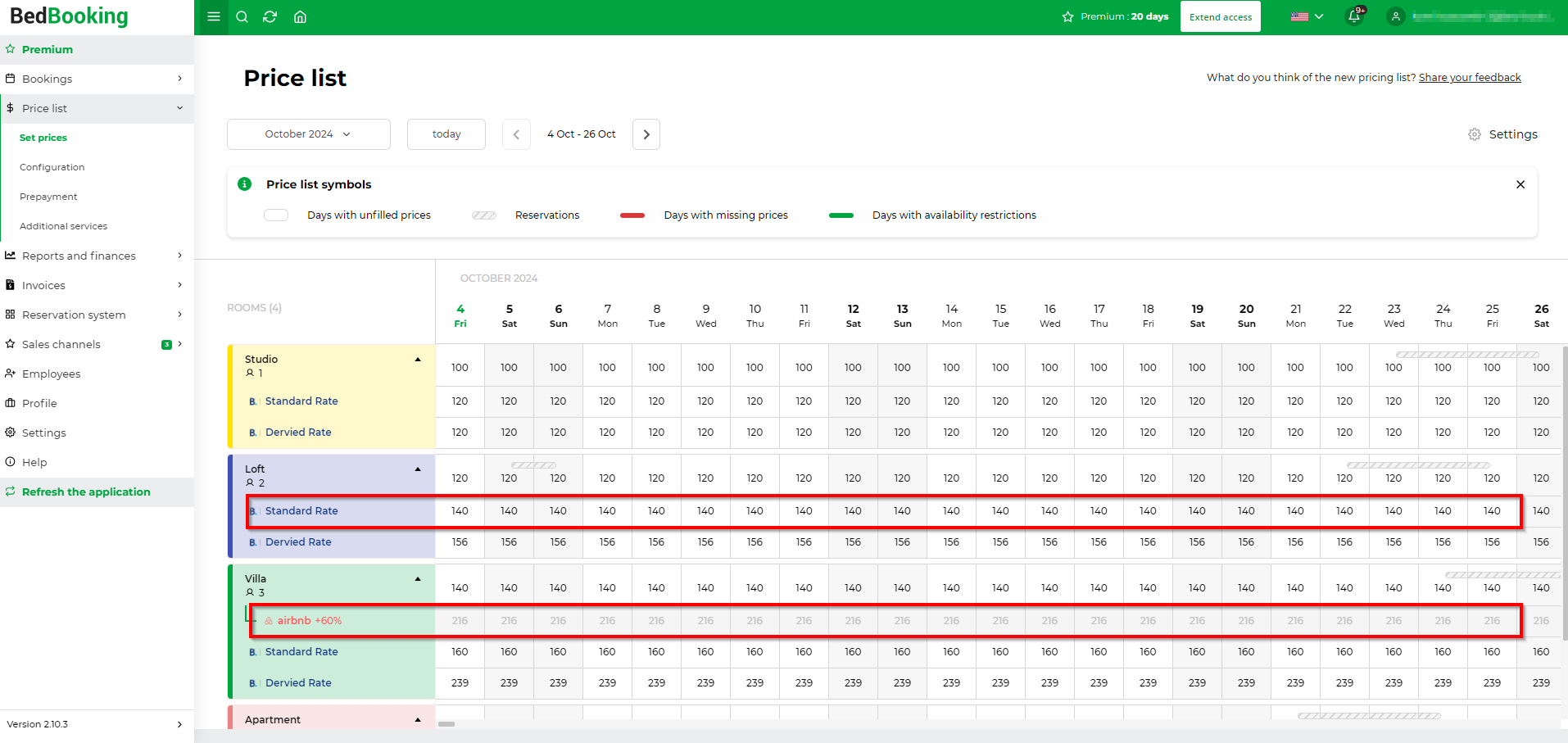Collapse the Price list sidebar menu
Viewport: 1568px width, 743px height.
pyautogui.click(x=179, y=108)
